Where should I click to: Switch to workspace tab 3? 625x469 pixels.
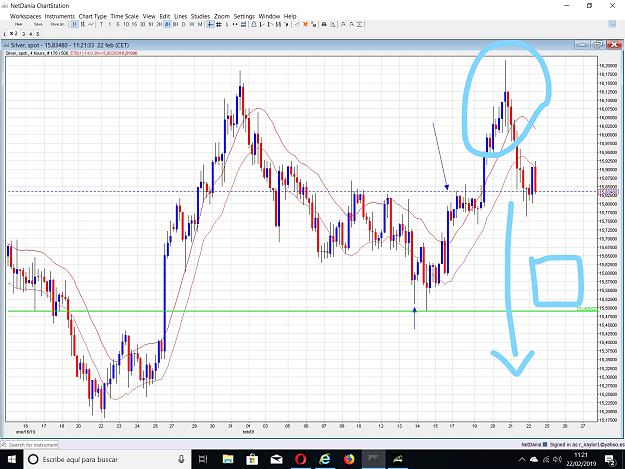click(x=24, y=34)
